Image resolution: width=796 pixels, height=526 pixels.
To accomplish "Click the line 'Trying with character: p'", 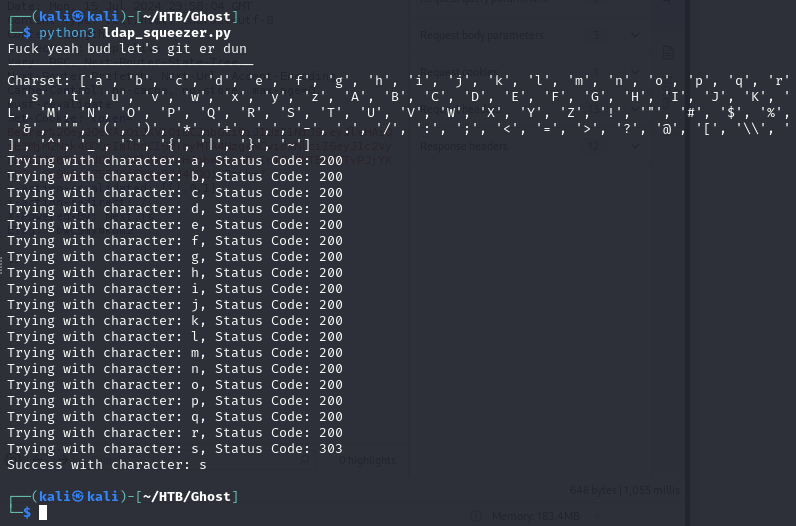I will tap(175, 401).
